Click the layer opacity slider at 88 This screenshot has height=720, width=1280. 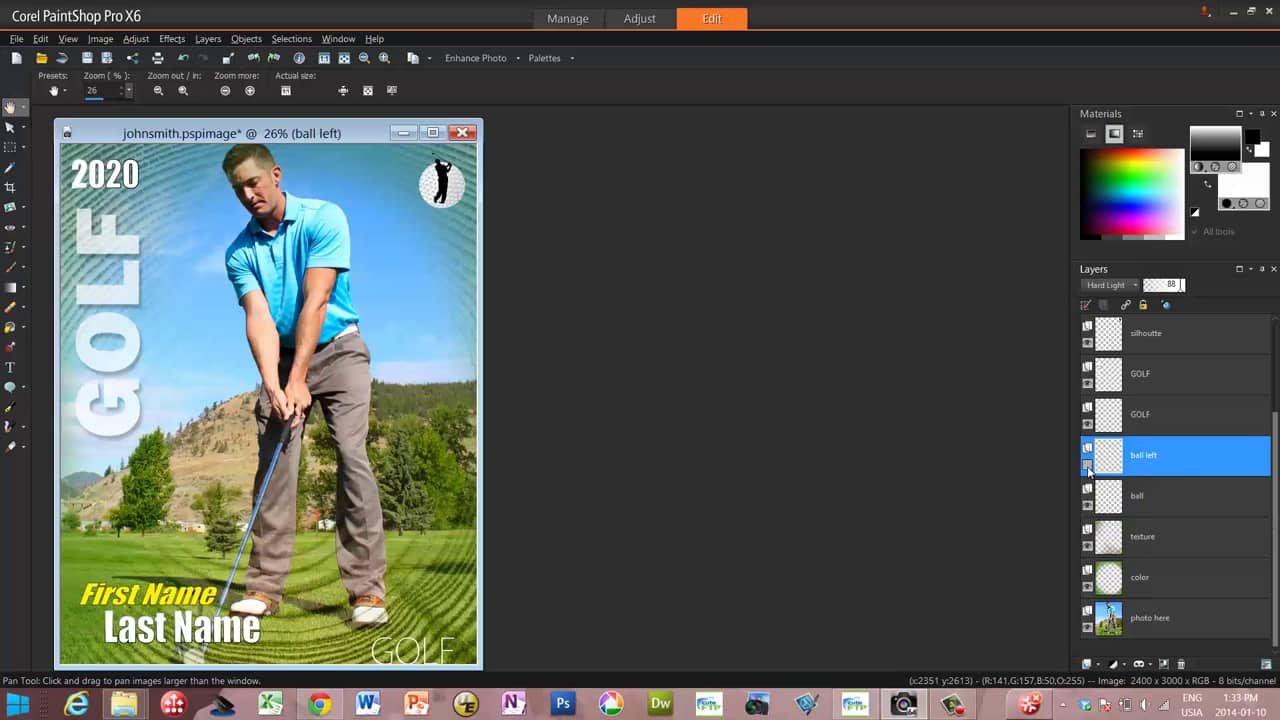point(1164,285)
